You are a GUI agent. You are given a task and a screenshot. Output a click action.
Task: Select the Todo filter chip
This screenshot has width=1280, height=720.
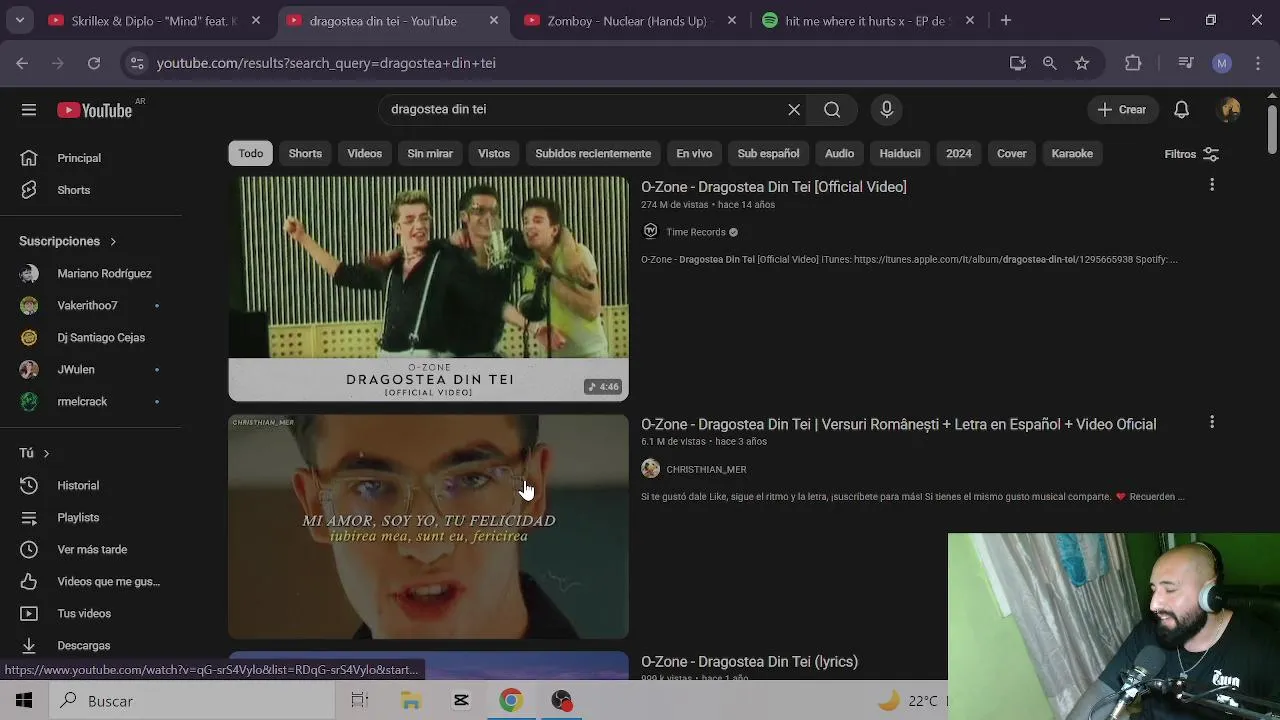coord(251,153)
